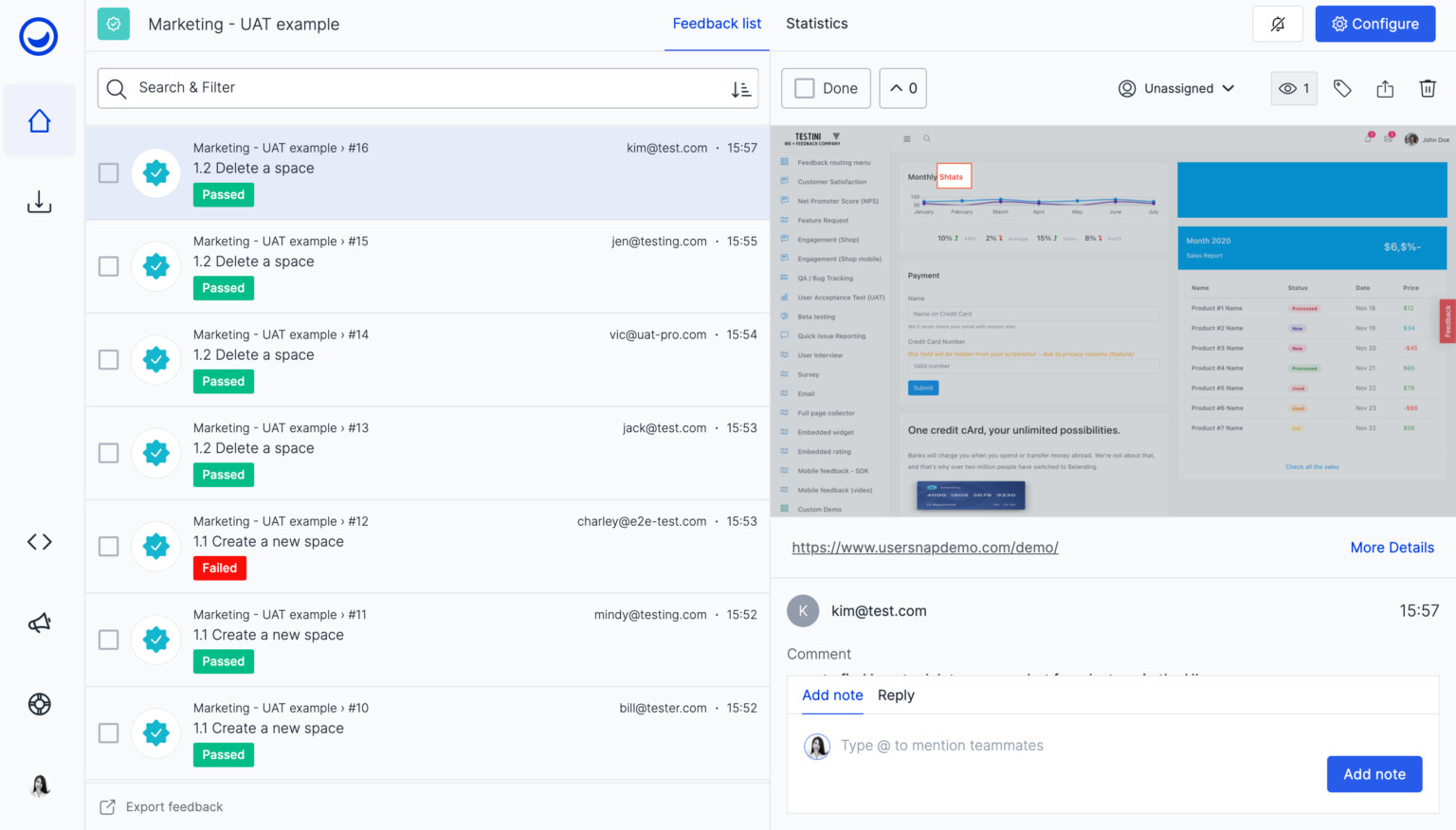
Task: Switch to the Statistics tab
Action: [816, 24]
